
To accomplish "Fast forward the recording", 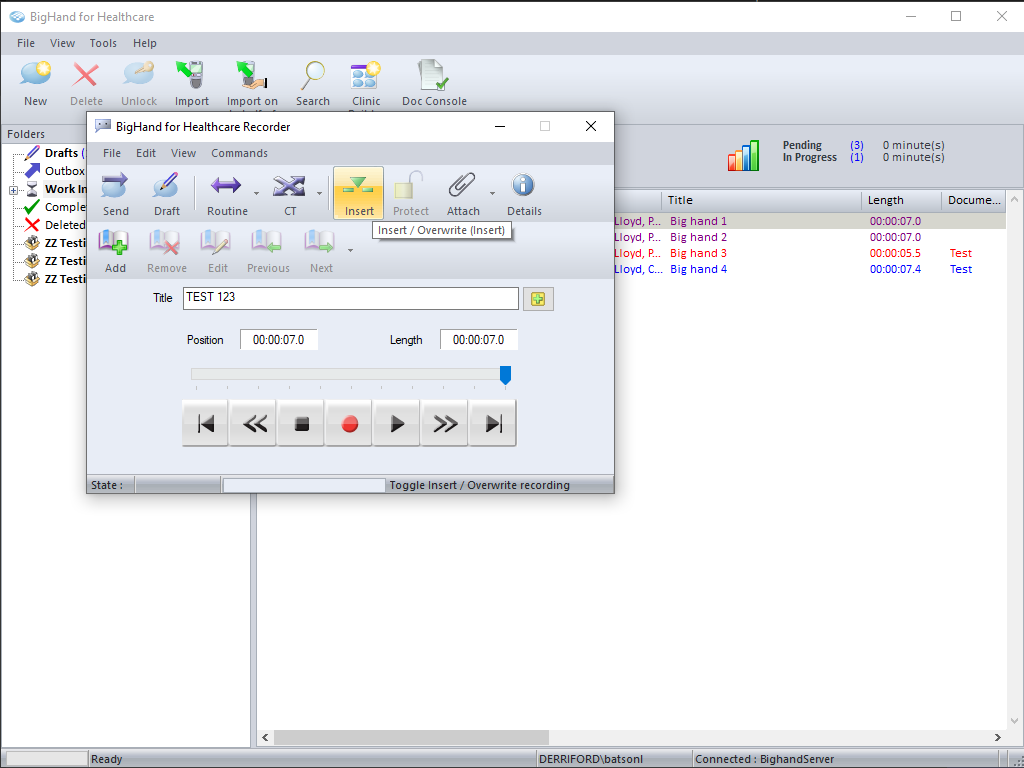I will [445, 424].
